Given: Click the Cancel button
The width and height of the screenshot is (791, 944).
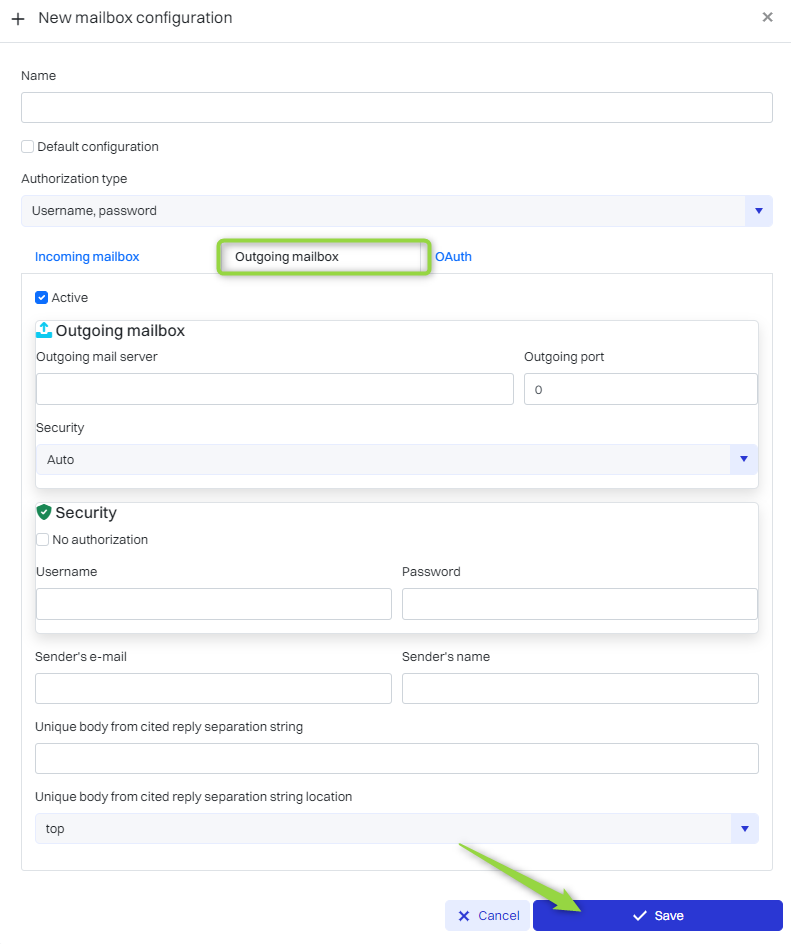Looking at the screenshot, I should [488, 916].
